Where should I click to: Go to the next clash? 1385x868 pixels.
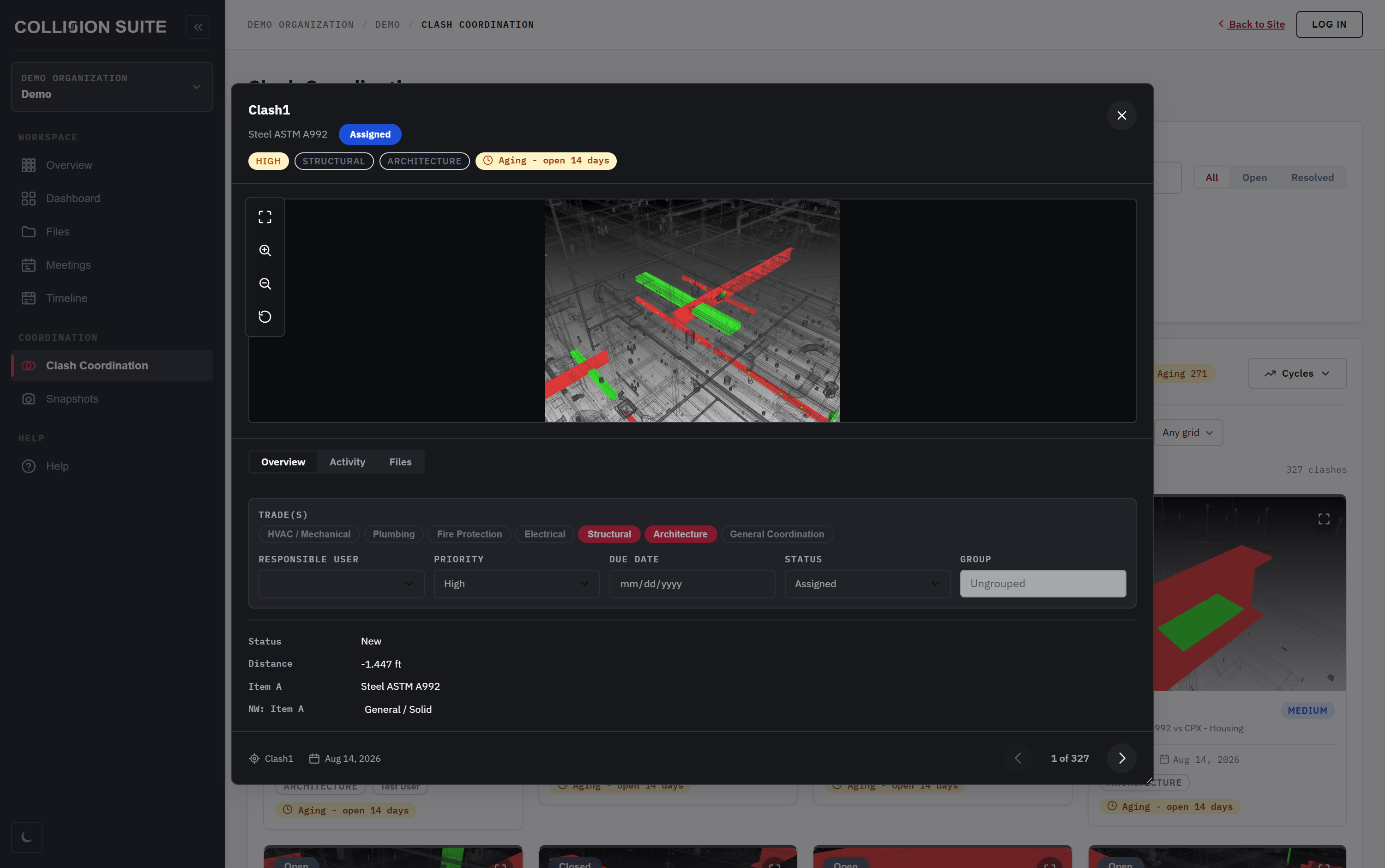click(1121, 759)
